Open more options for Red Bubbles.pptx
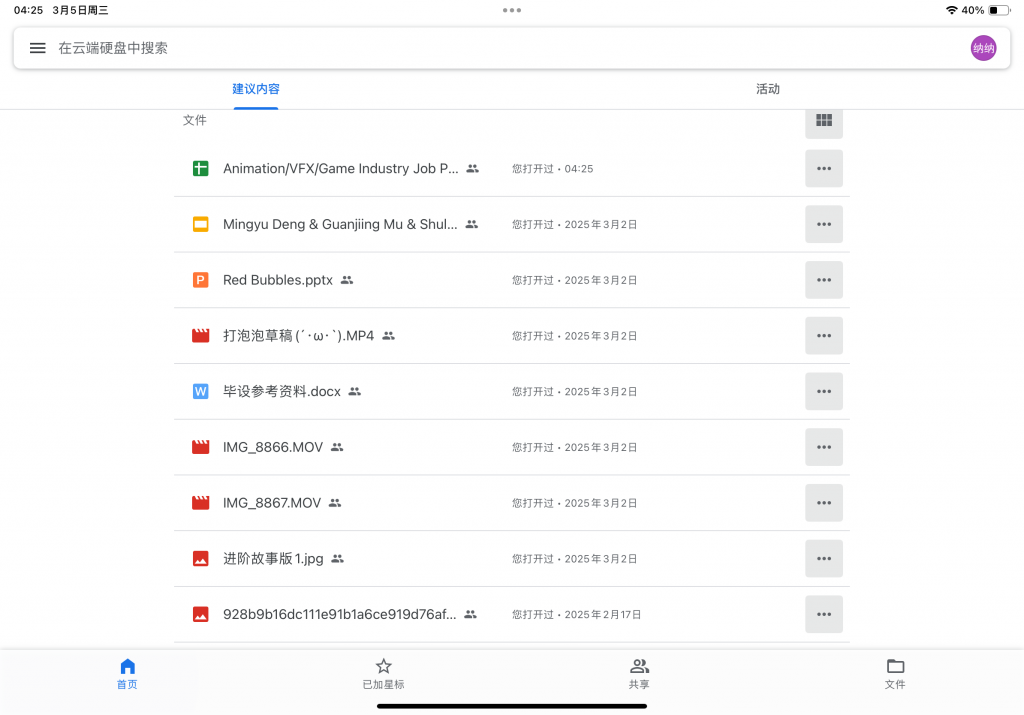 tap(823, 280)
